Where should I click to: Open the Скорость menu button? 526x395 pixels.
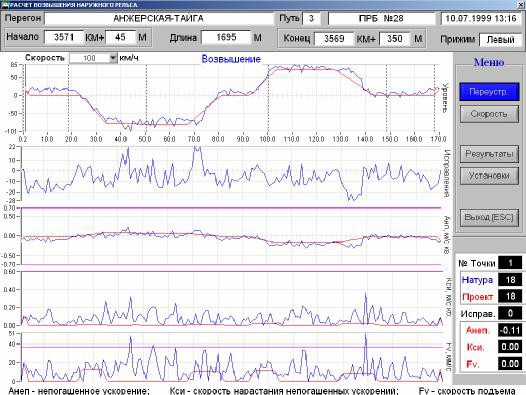pos(489,114)
